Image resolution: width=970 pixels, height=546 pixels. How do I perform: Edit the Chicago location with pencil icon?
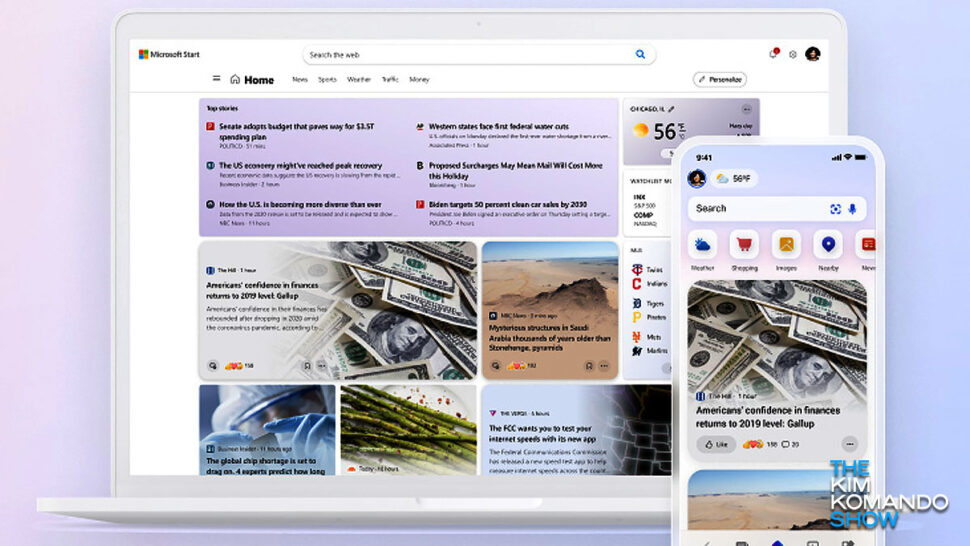click(x=672, y=108)
